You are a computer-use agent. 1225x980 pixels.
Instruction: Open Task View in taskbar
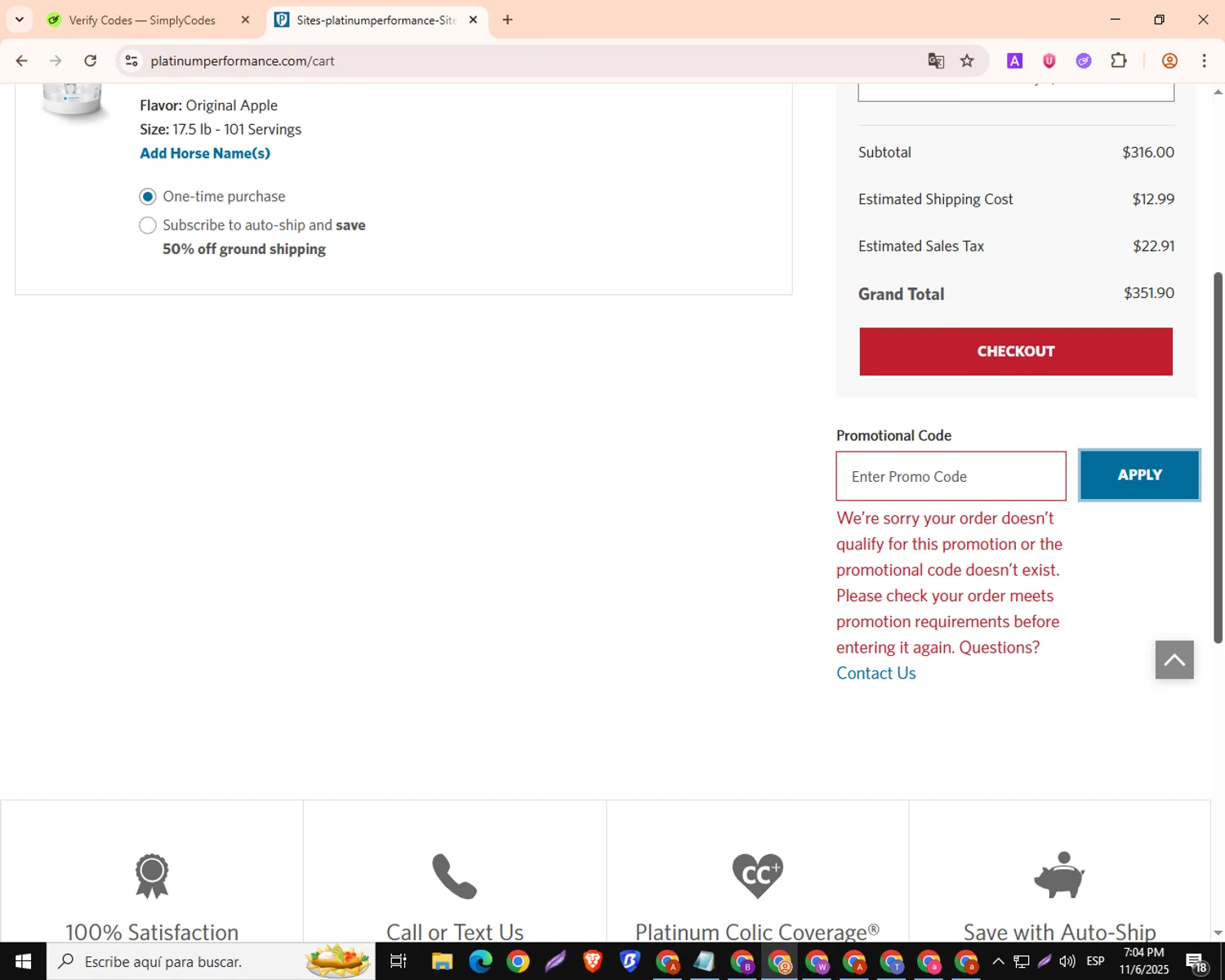(x=399, y=961)
